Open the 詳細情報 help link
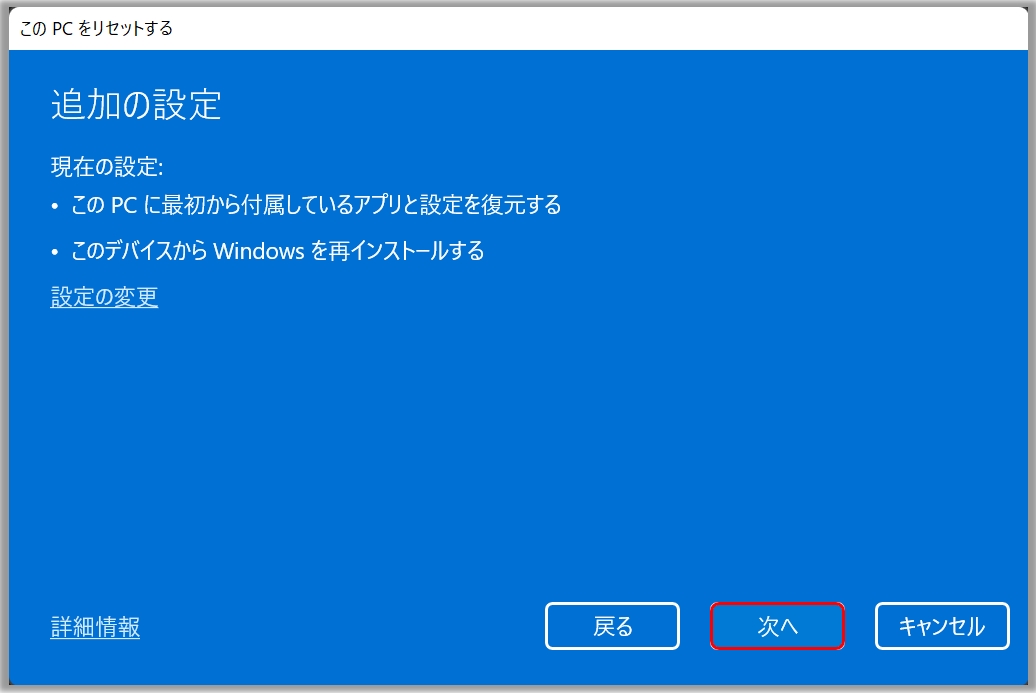This screenshot has height=693, width=1036. coord(95,627)
